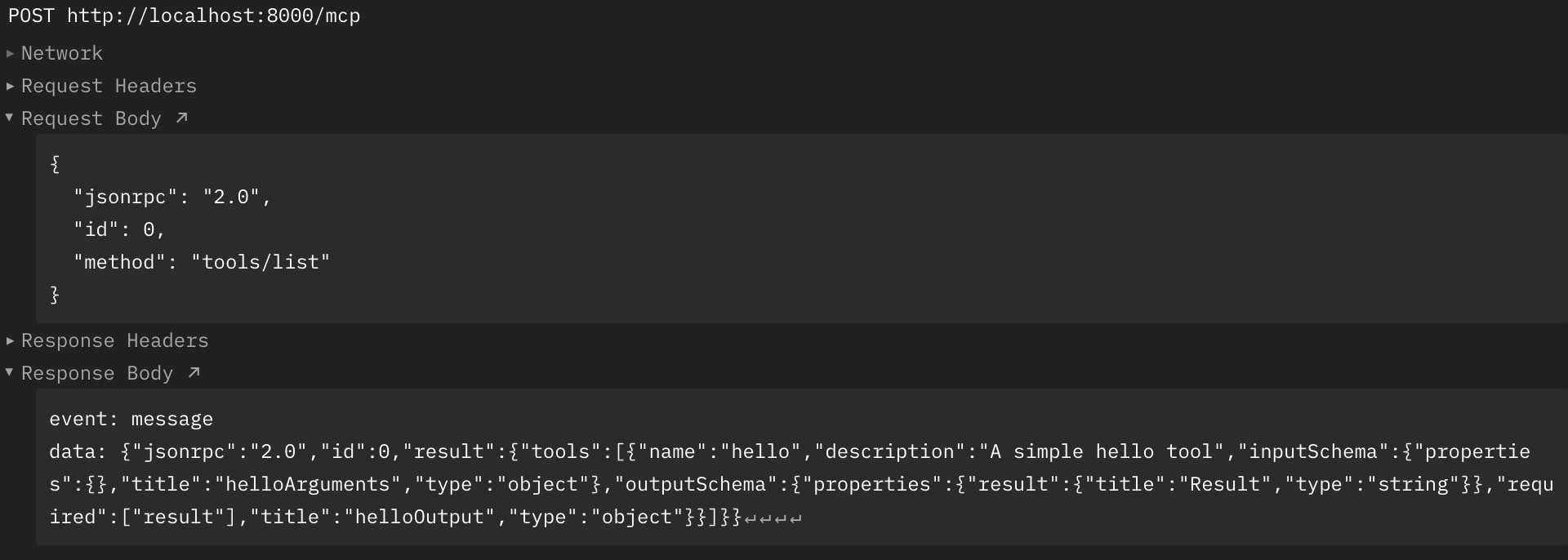
Task: Click the "event: message" response line
Action: 131,420
